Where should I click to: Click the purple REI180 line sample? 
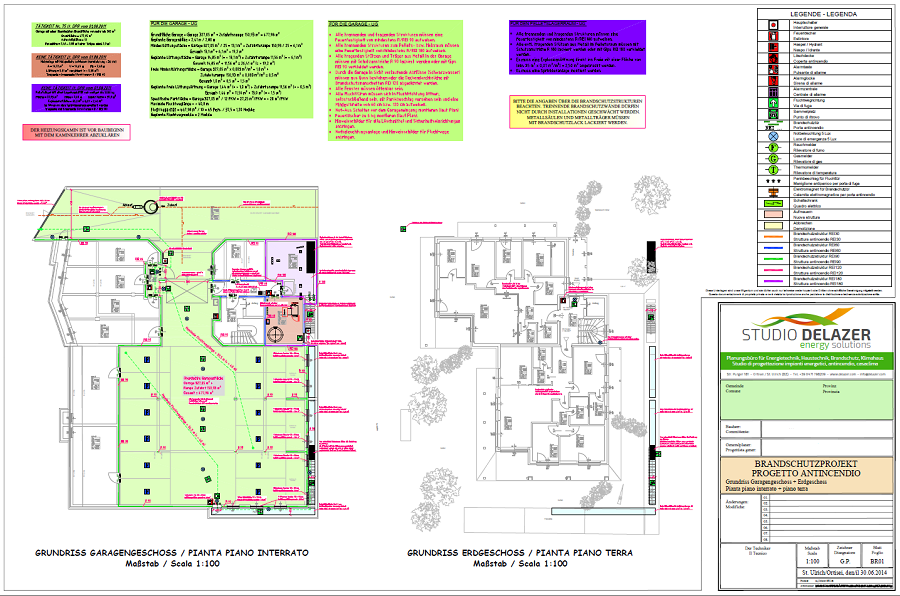point(773,279)
